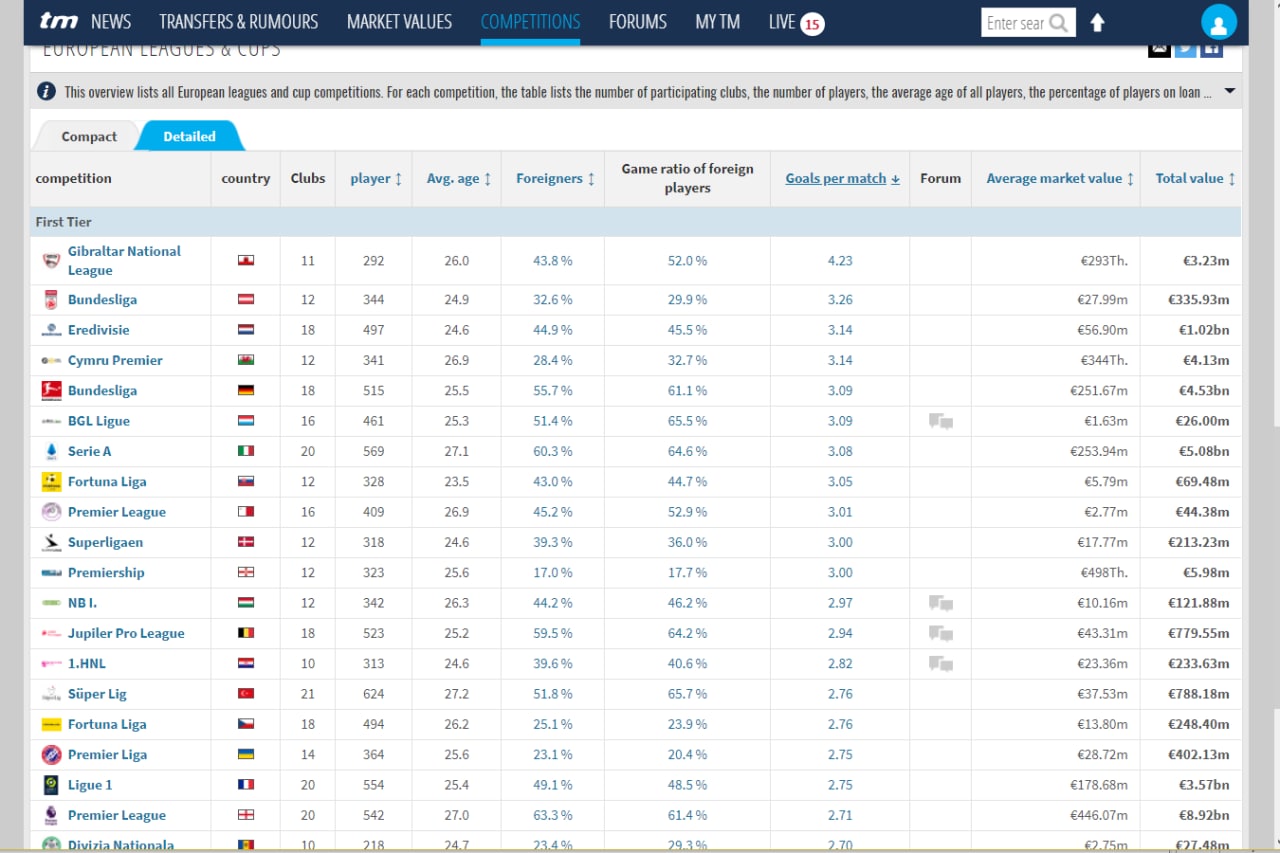Screen dimensions: 1280x853
Task: Switch to the Compact tab
Action: click(89, 136)
